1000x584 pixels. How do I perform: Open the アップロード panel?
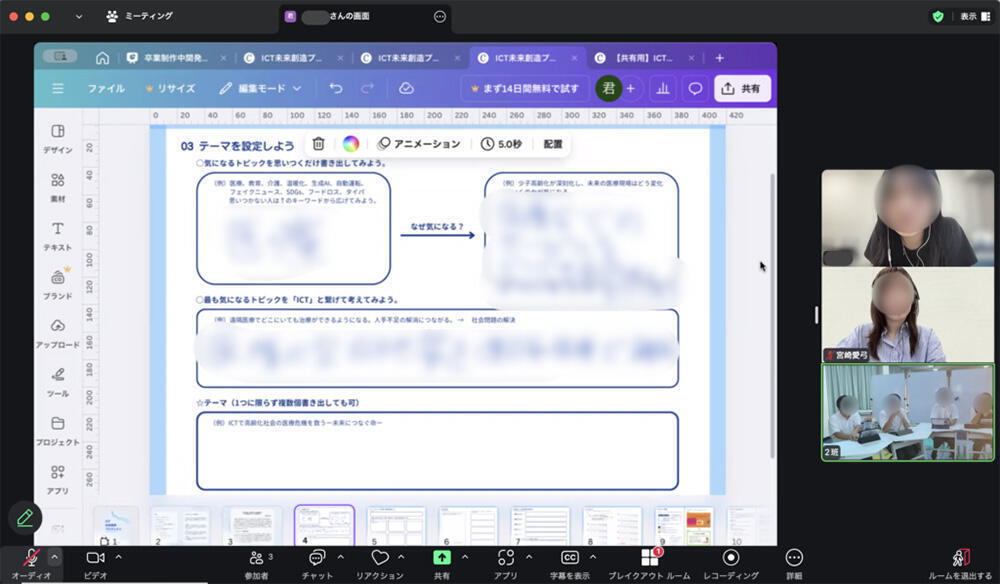coord(58,333)
